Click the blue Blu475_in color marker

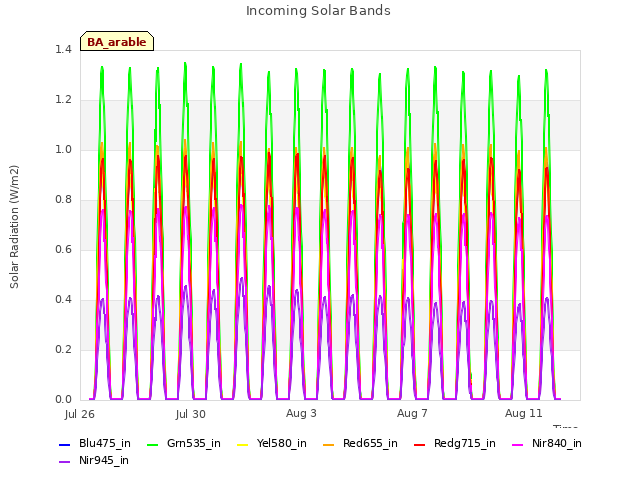tap(64, 445)
